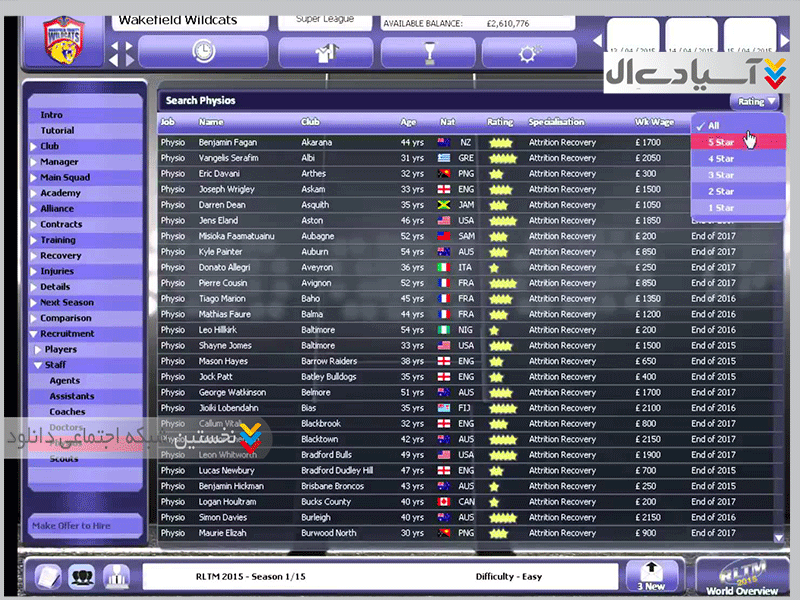Click the trophy icon in top toolbar
The width and height of the screenshot is (800, 600).
point(427,51)
